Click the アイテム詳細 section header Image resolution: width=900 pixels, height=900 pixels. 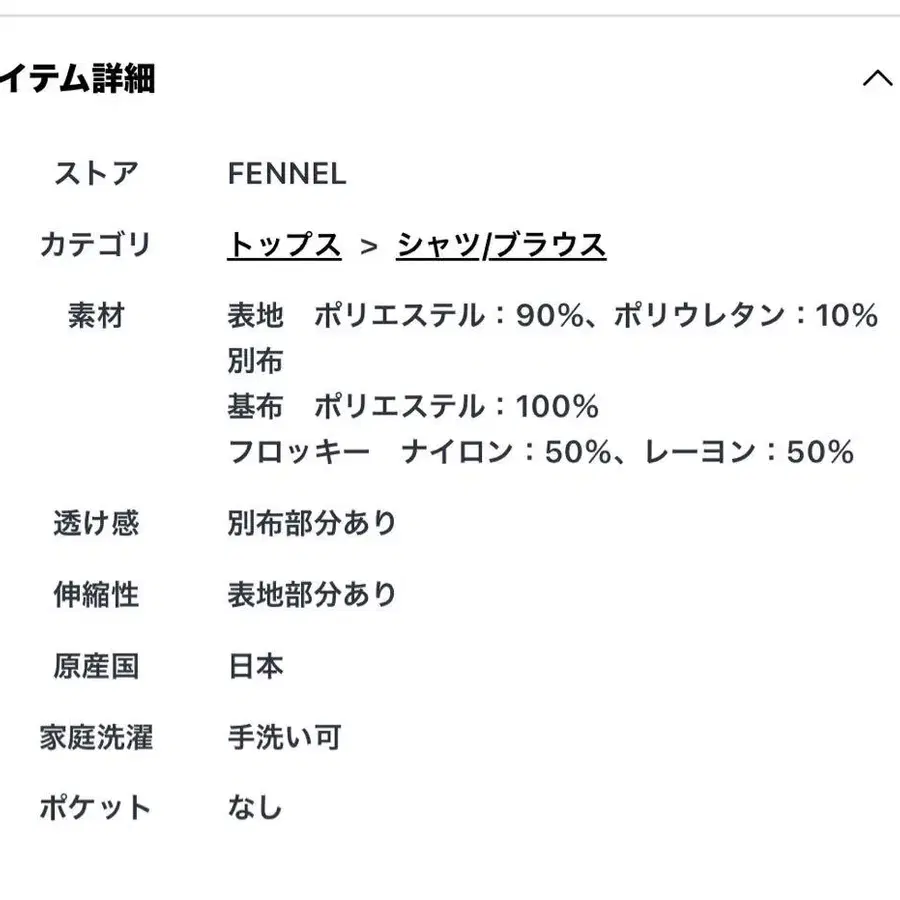coord(78,78)
